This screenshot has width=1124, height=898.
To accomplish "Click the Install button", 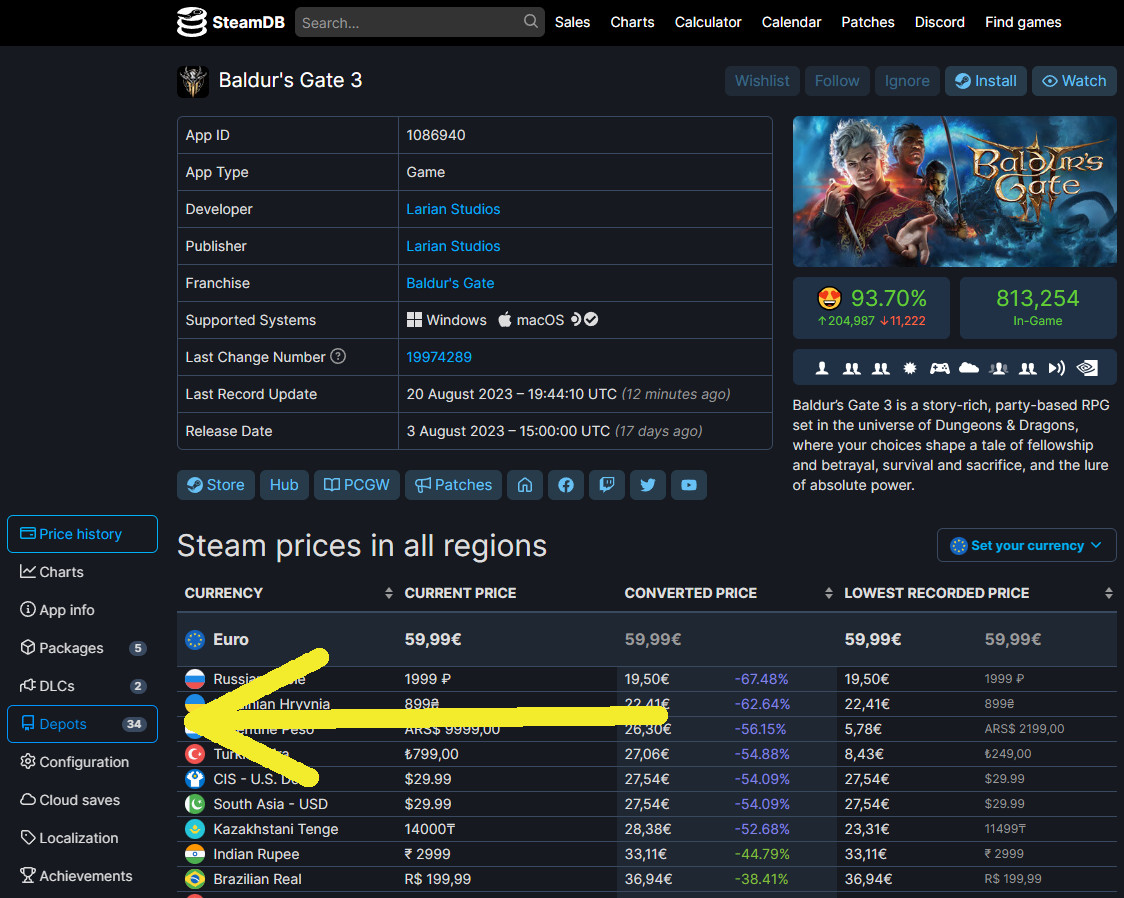I will click(986, 81).
